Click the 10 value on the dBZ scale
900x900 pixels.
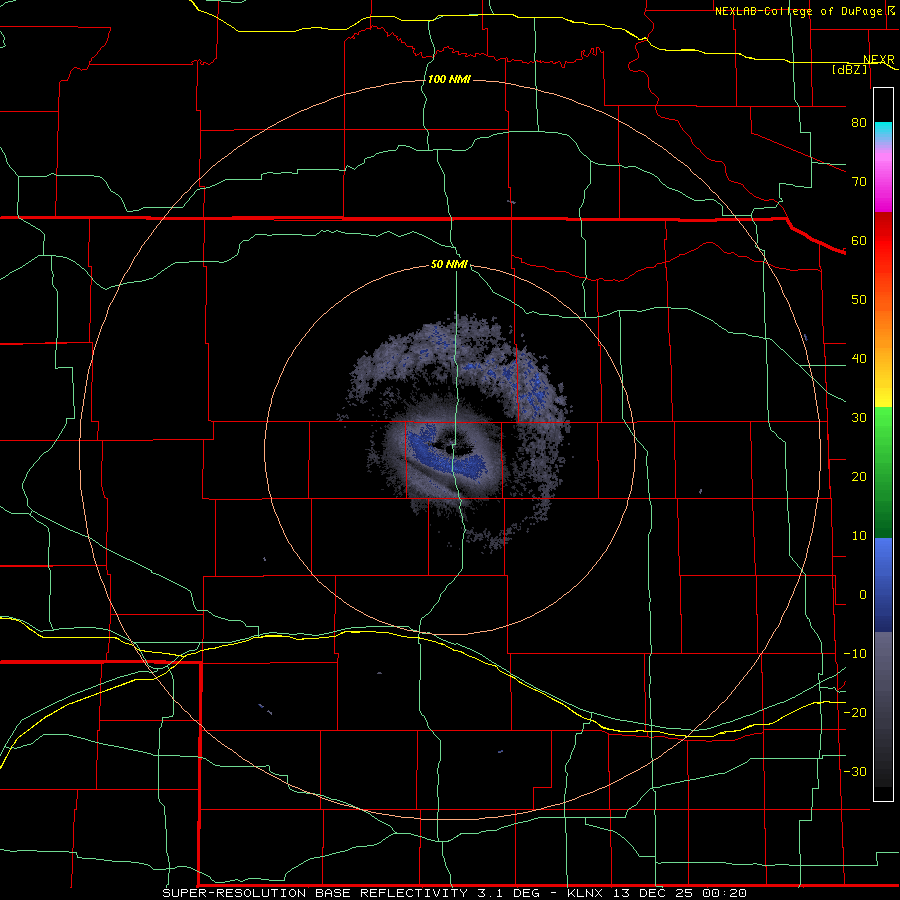tap(859, 536)
